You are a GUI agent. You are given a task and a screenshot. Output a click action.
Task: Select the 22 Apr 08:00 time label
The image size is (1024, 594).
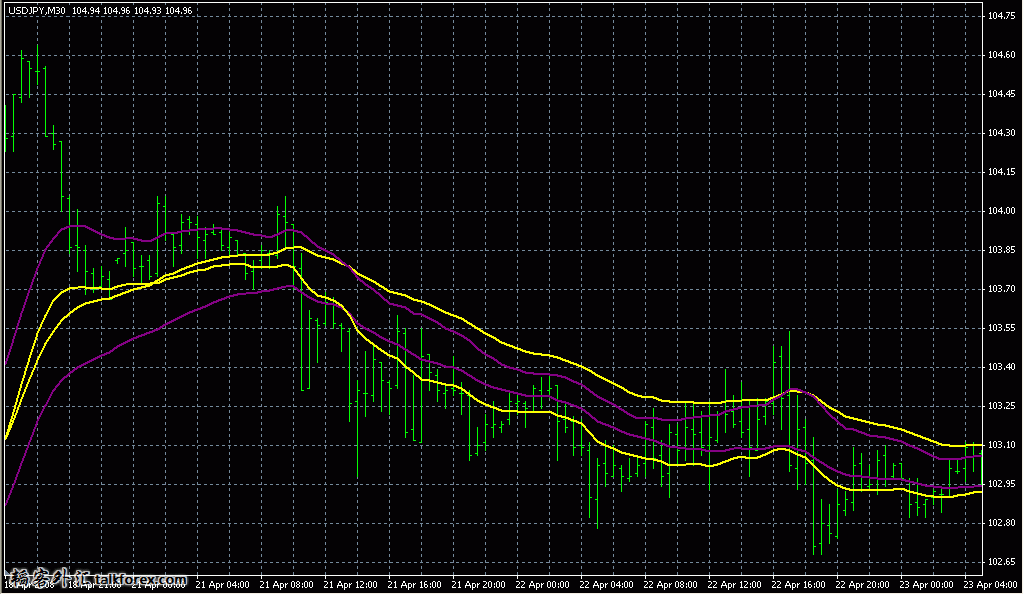(x=670, y=585)
